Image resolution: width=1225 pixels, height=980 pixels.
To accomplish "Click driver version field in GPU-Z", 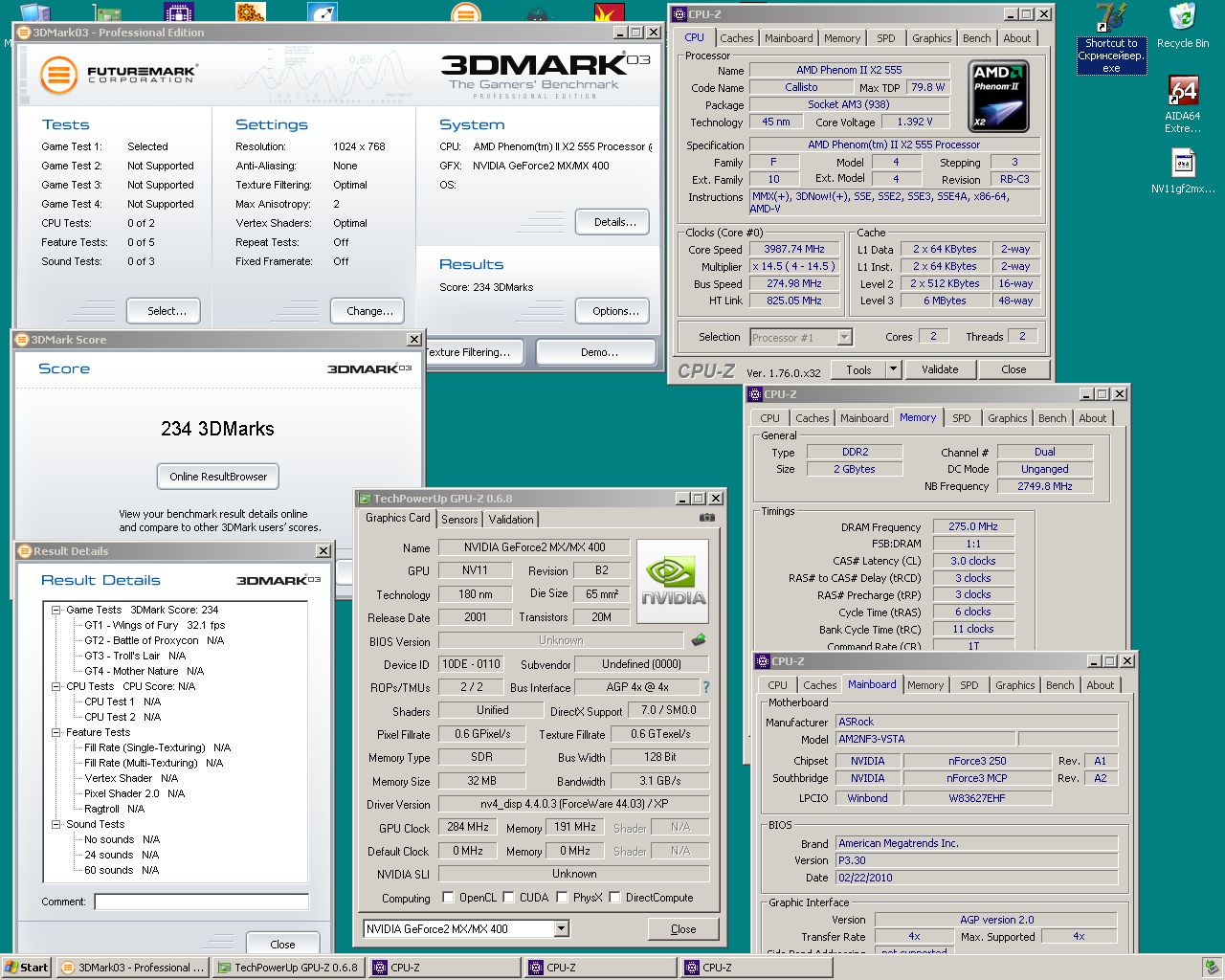I will pos(574,805).
